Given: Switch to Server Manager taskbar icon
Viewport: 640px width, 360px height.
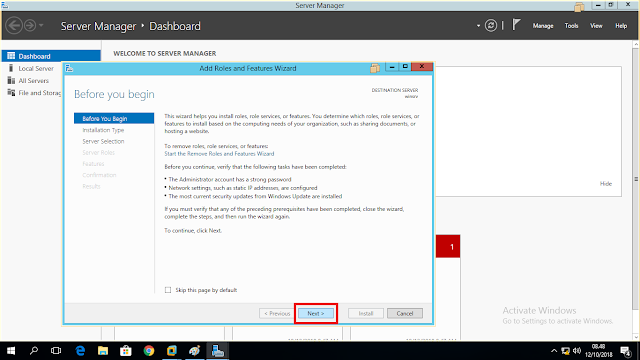Looking at the screenshot, I should pos(217,351).
